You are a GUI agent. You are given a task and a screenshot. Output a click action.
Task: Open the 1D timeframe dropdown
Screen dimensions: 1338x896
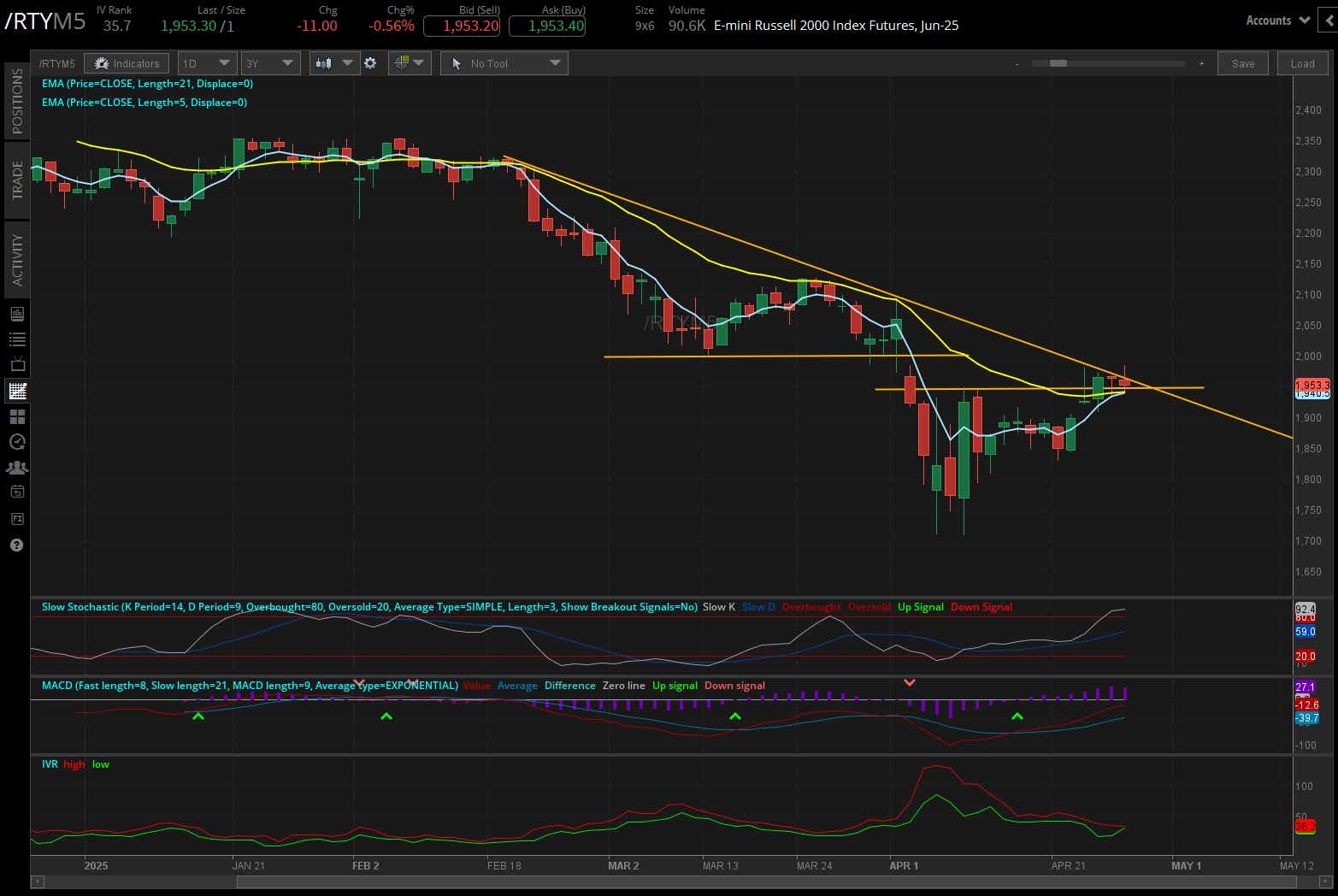coord(206,62)
